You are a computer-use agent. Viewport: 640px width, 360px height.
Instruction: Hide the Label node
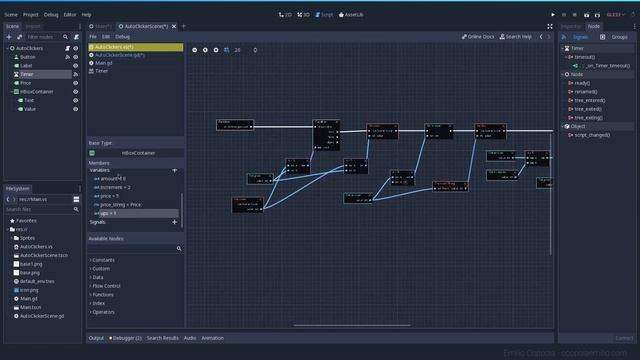(x=76, y=66)
